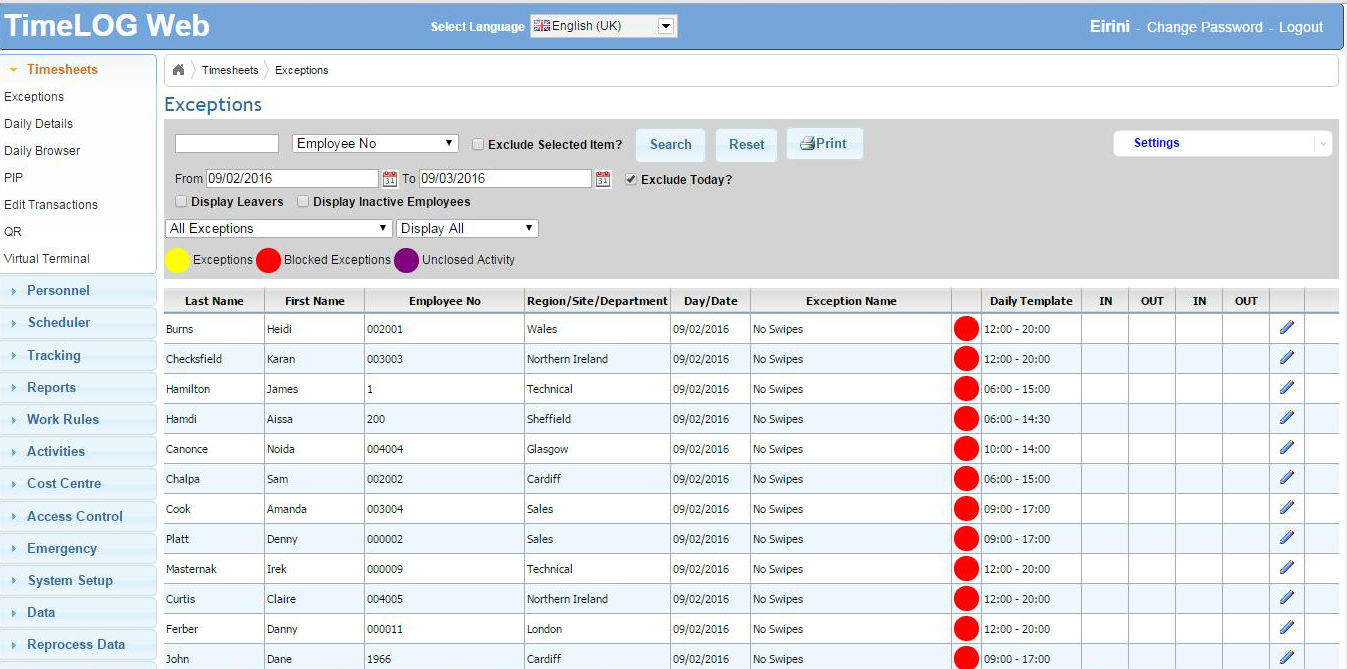Click the home icon in breadcrumb
Viewport: 1347px width, 669px height.
178,70
